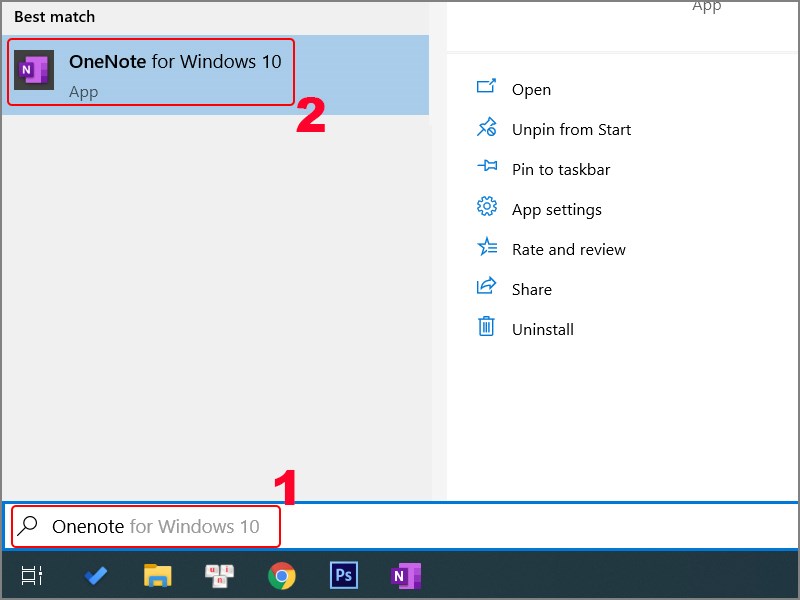800x600 pixels.
Task: Click the Best match heading
Action: point(55,17)
